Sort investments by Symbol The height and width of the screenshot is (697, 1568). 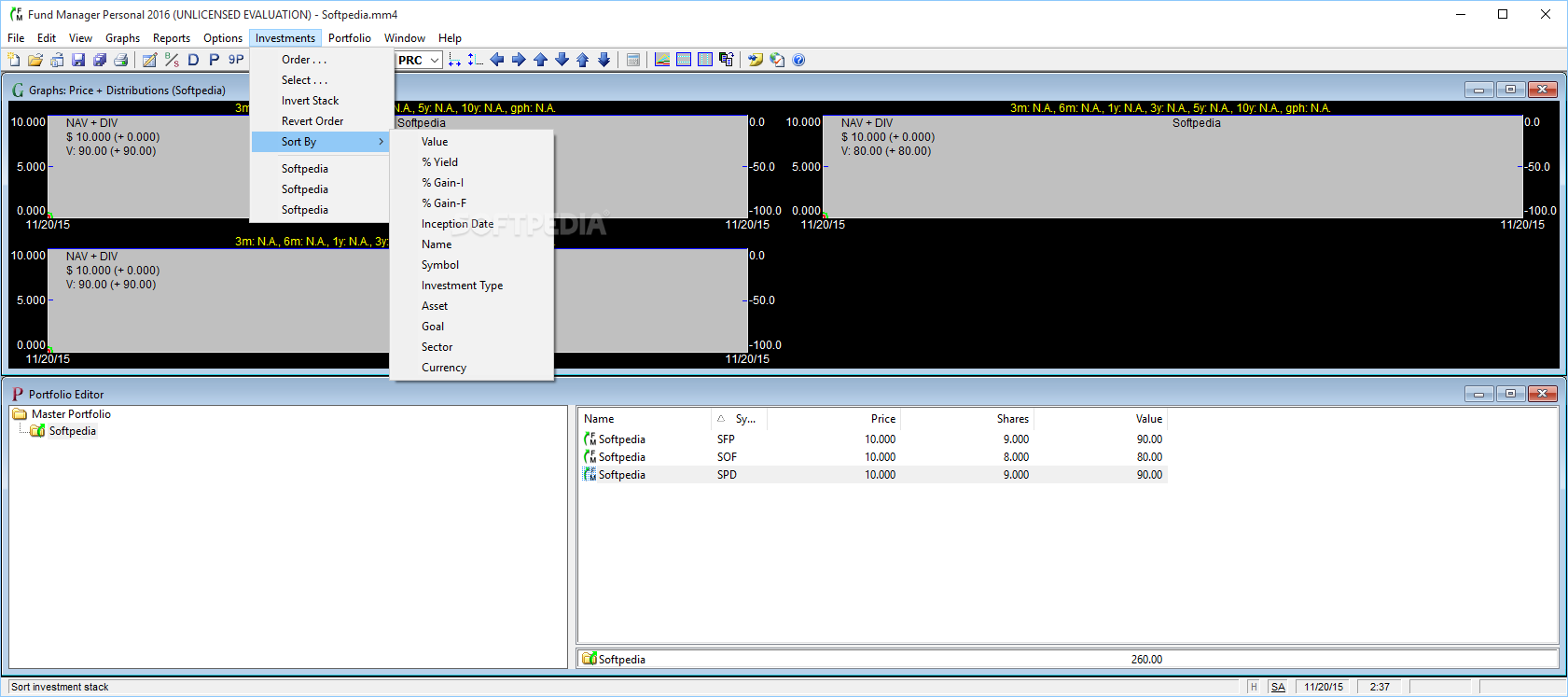click(x=472, y=265)
